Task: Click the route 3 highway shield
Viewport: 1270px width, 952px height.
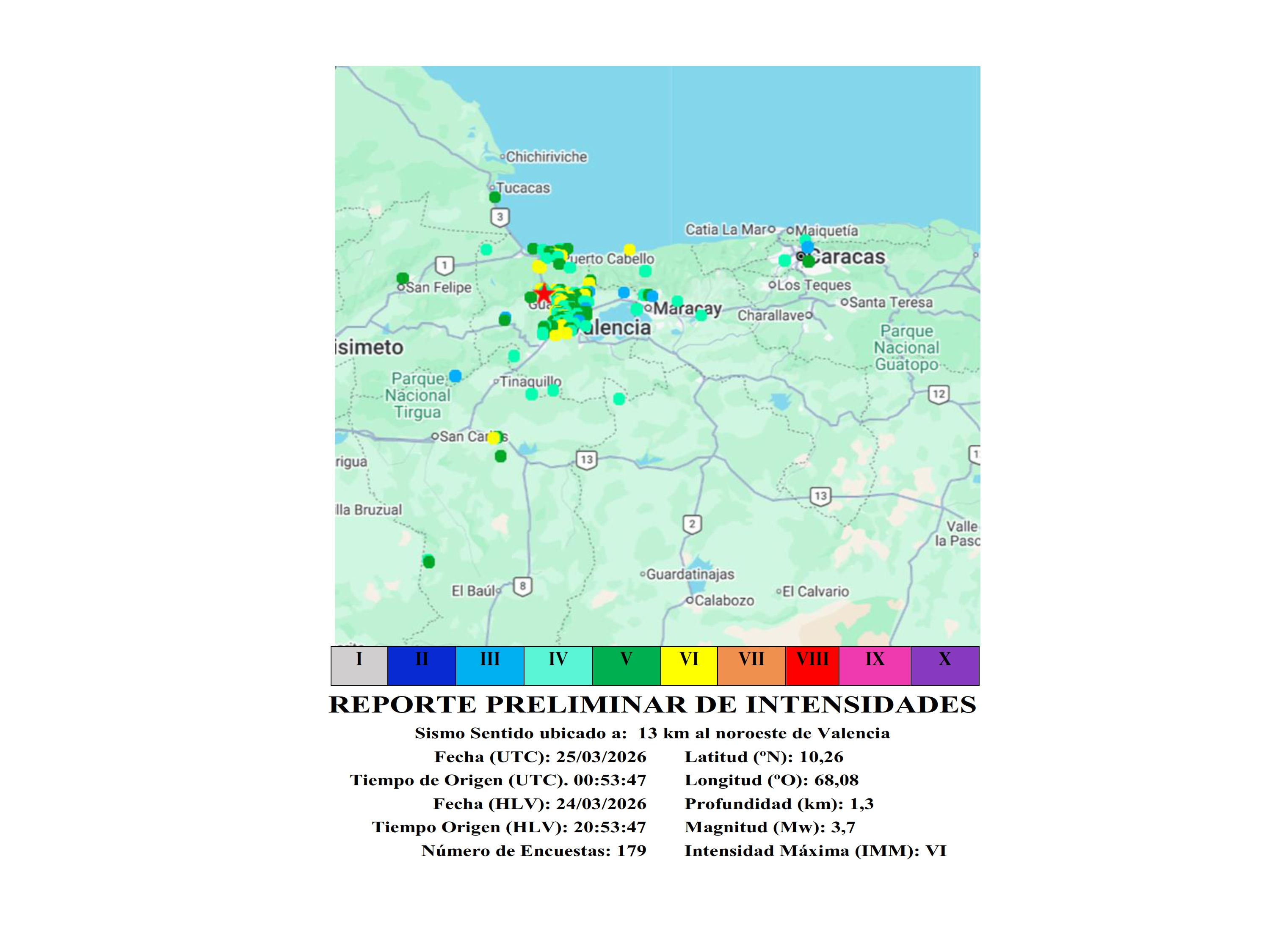Action: [500, 217]
